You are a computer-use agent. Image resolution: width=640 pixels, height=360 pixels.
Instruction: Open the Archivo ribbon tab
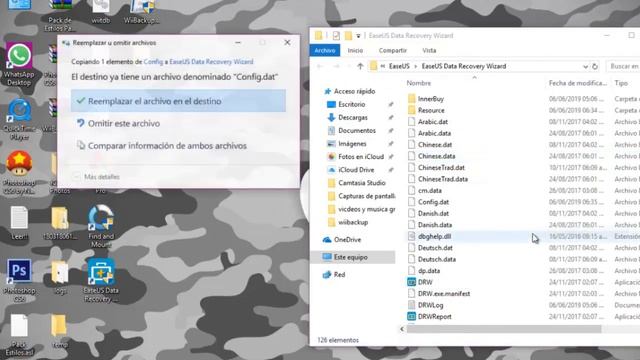pos(325,50)
